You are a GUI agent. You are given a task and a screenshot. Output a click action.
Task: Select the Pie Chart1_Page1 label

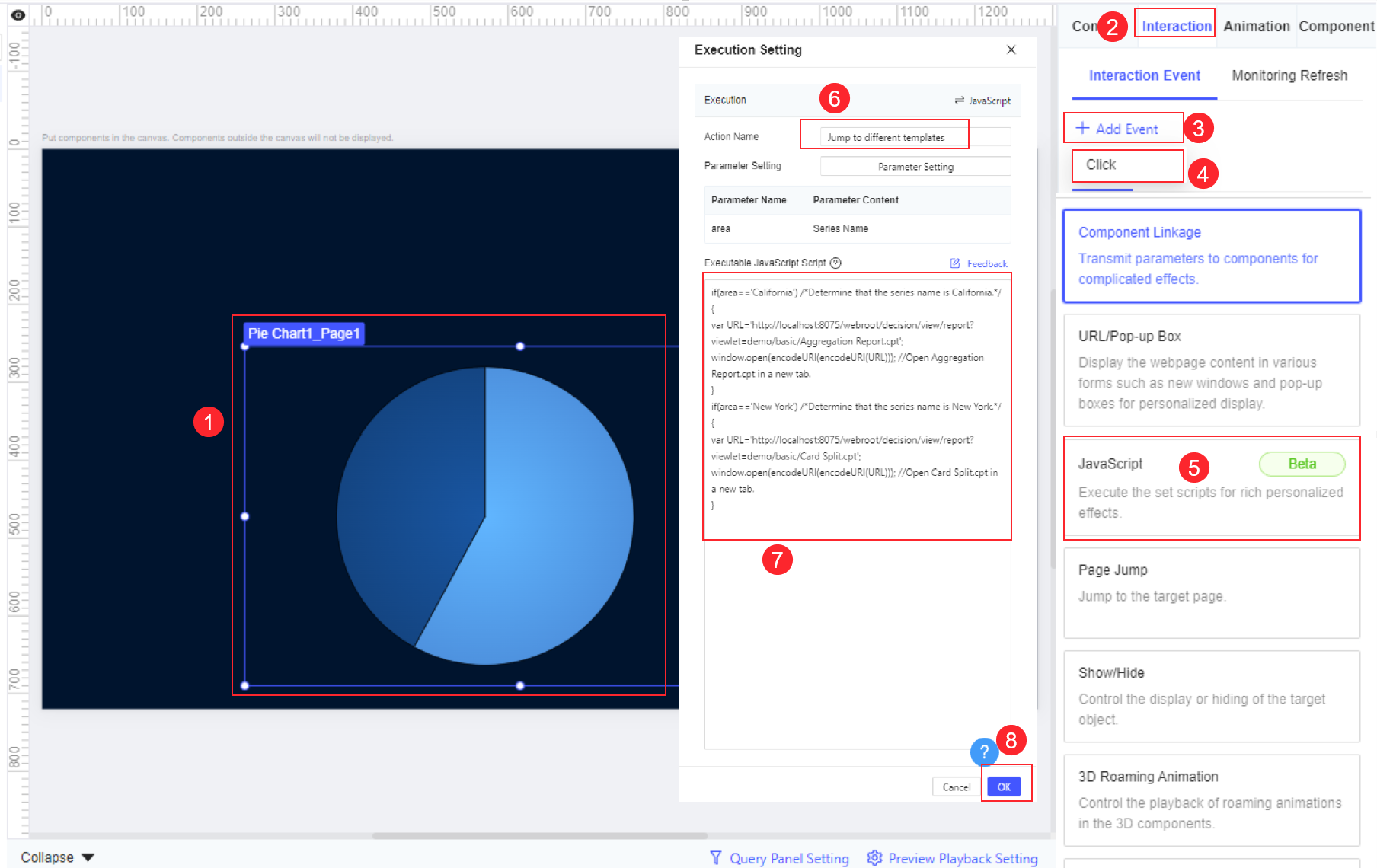click(x=304, y=333)
